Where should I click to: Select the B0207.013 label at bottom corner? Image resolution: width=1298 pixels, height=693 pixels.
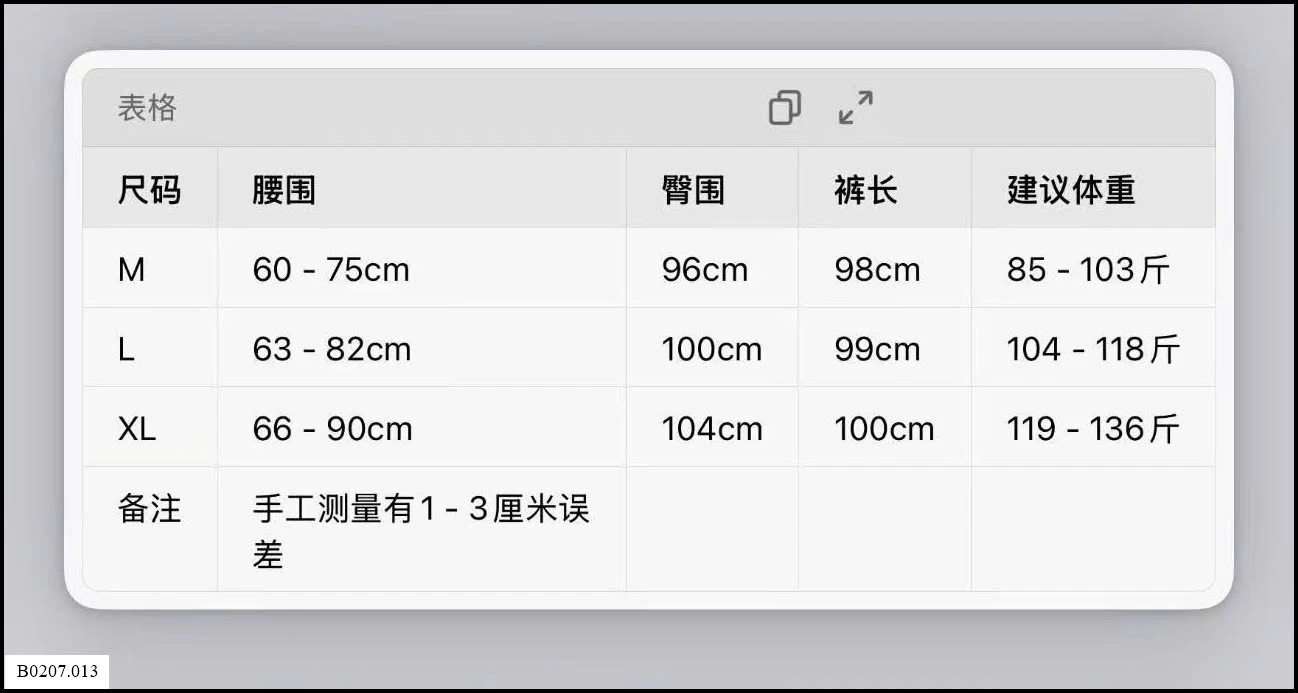(57, 671)
